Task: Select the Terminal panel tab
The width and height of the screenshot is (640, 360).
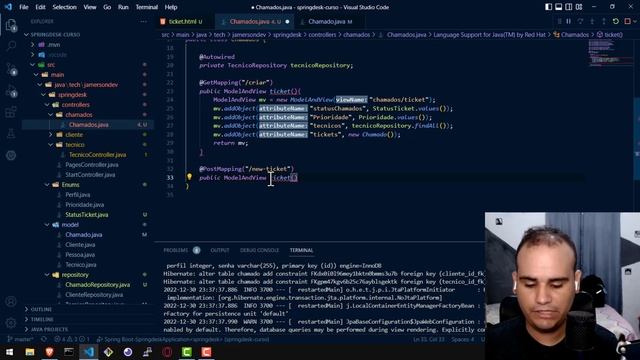Action: coord(301,250)
